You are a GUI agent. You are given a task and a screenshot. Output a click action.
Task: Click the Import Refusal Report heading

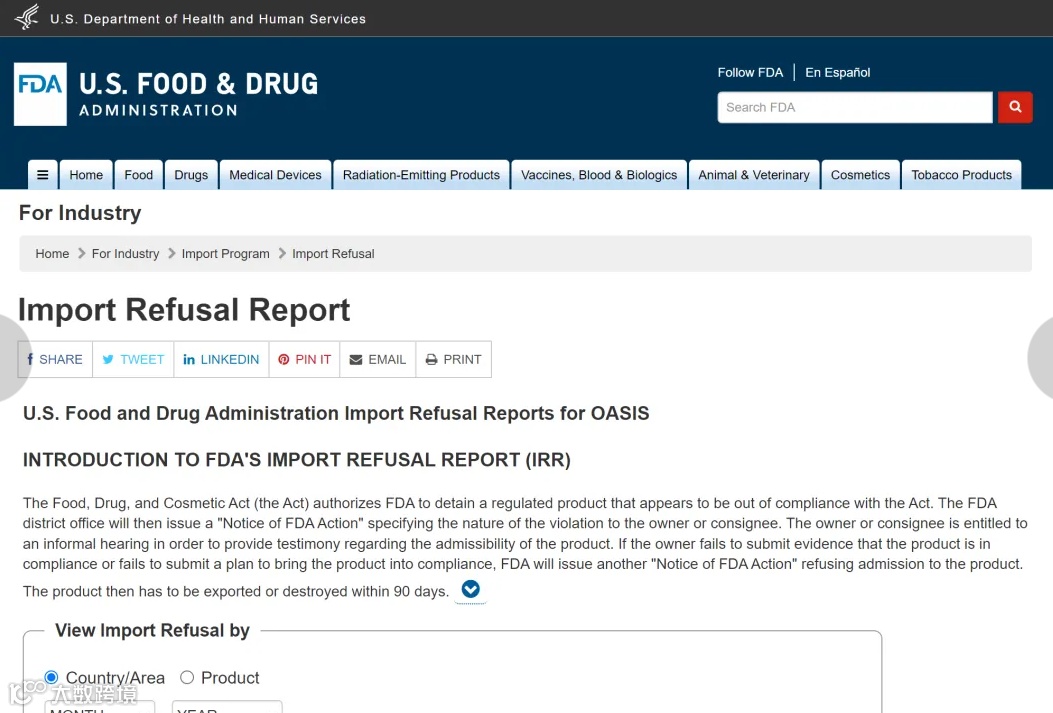pyautogui.click(x=184, y=310)
